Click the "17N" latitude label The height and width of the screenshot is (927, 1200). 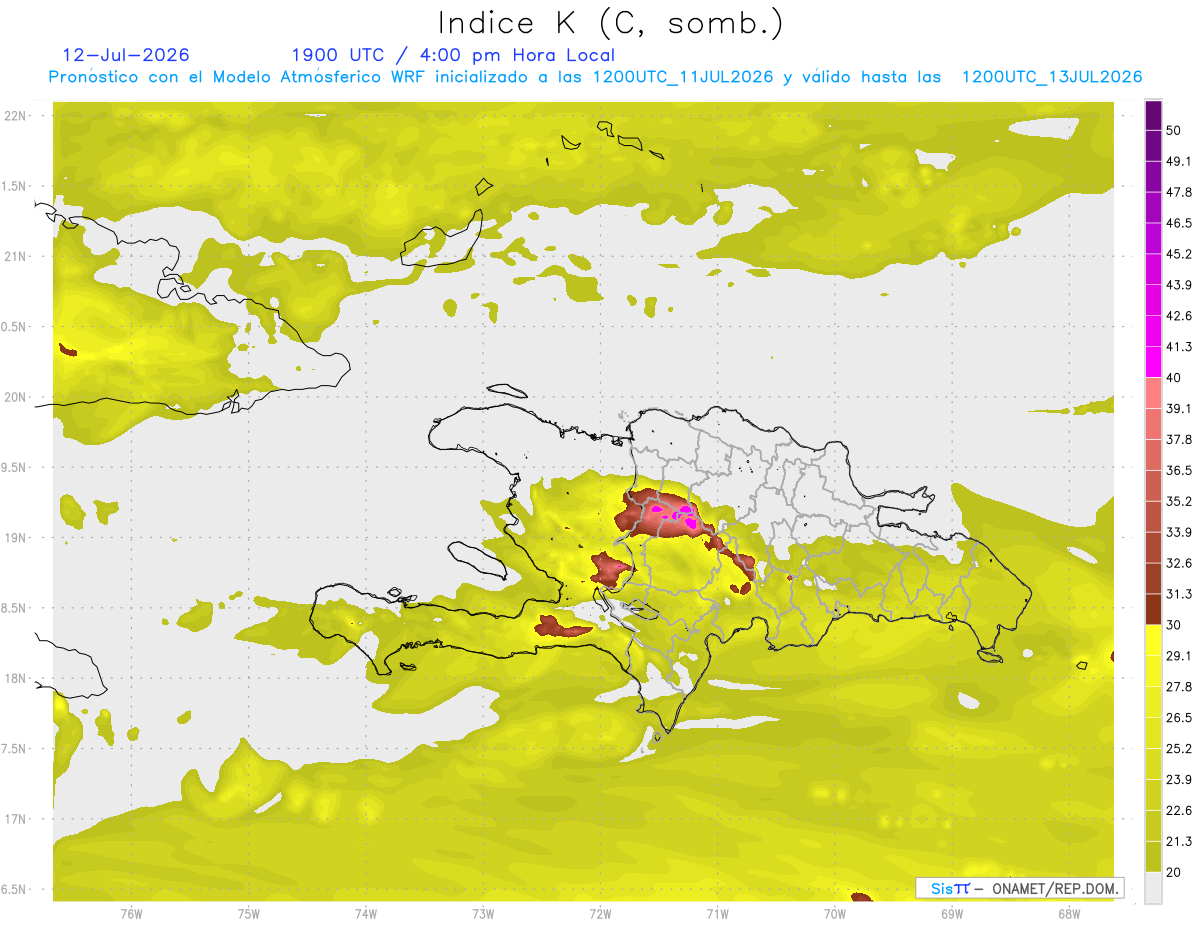pyautogui.click(x=17, y=819)
